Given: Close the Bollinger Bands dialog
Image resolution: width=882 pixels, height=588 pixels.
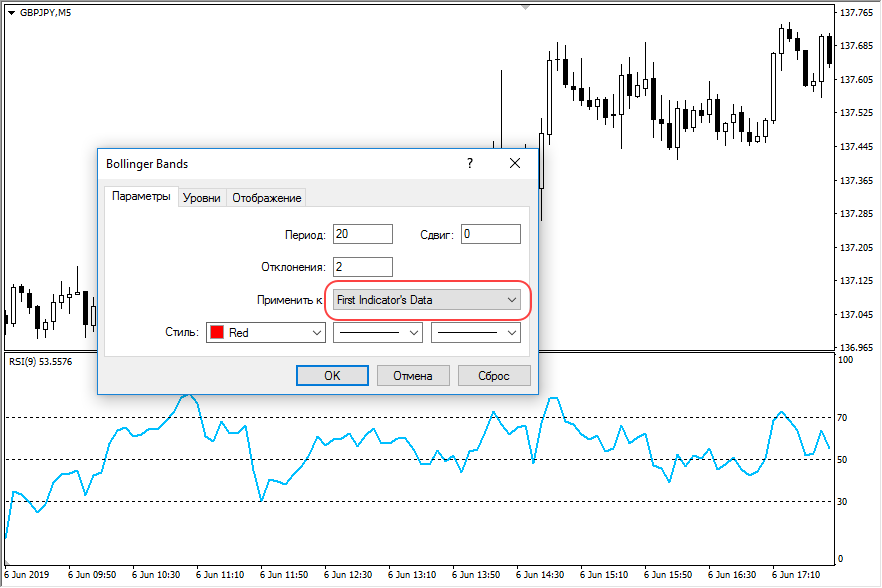Looking at the screenshot, I should point(515,163).
